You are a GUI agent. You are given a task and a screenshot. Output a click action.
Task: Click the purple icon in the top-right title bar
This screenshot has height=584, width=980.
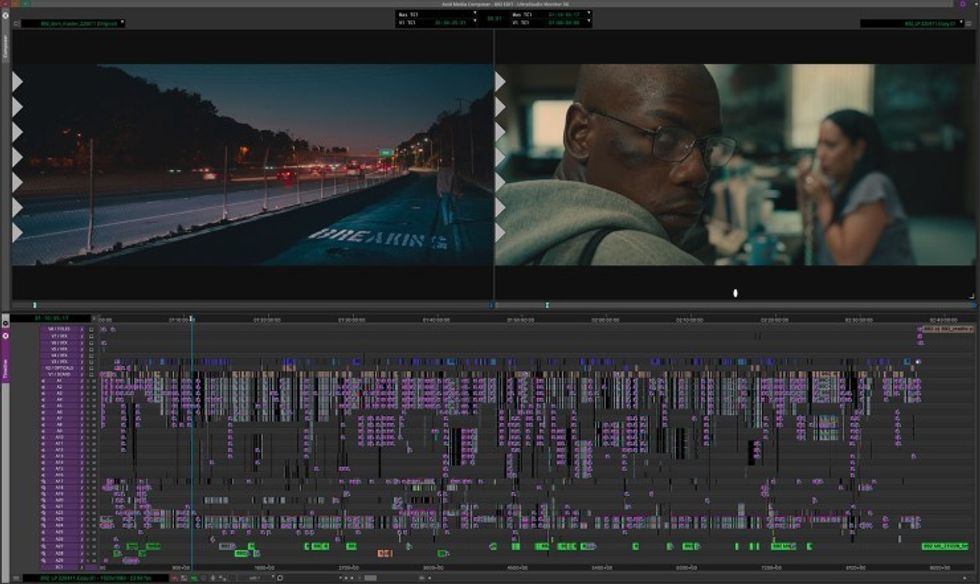pyautogui.click(x=963, y=4)
